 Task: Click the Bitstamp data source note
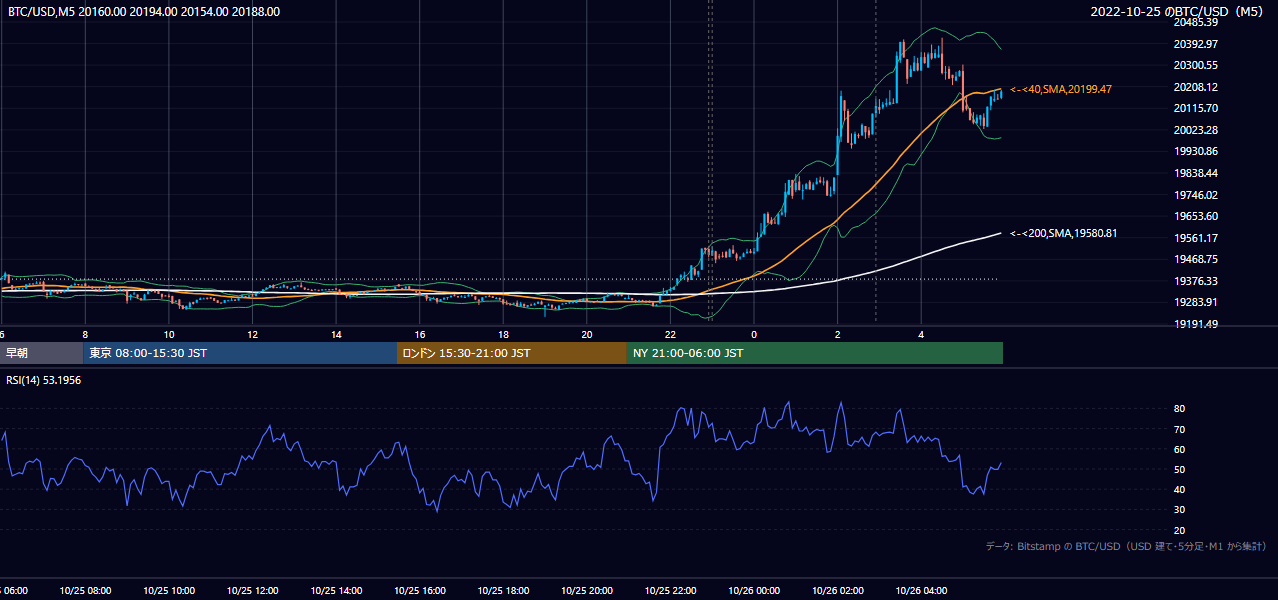1126,546
